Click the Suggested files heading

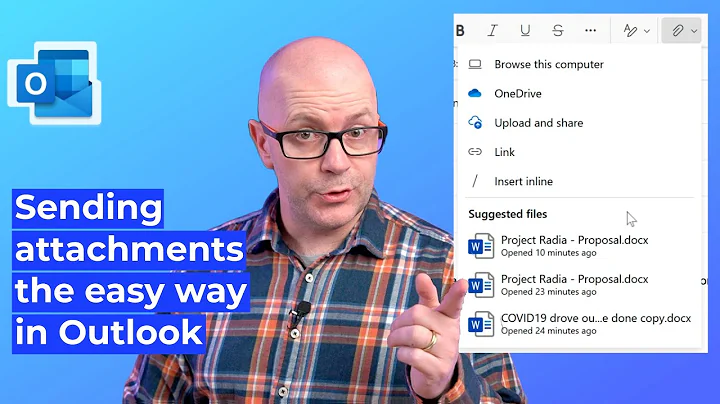(507, 214)
